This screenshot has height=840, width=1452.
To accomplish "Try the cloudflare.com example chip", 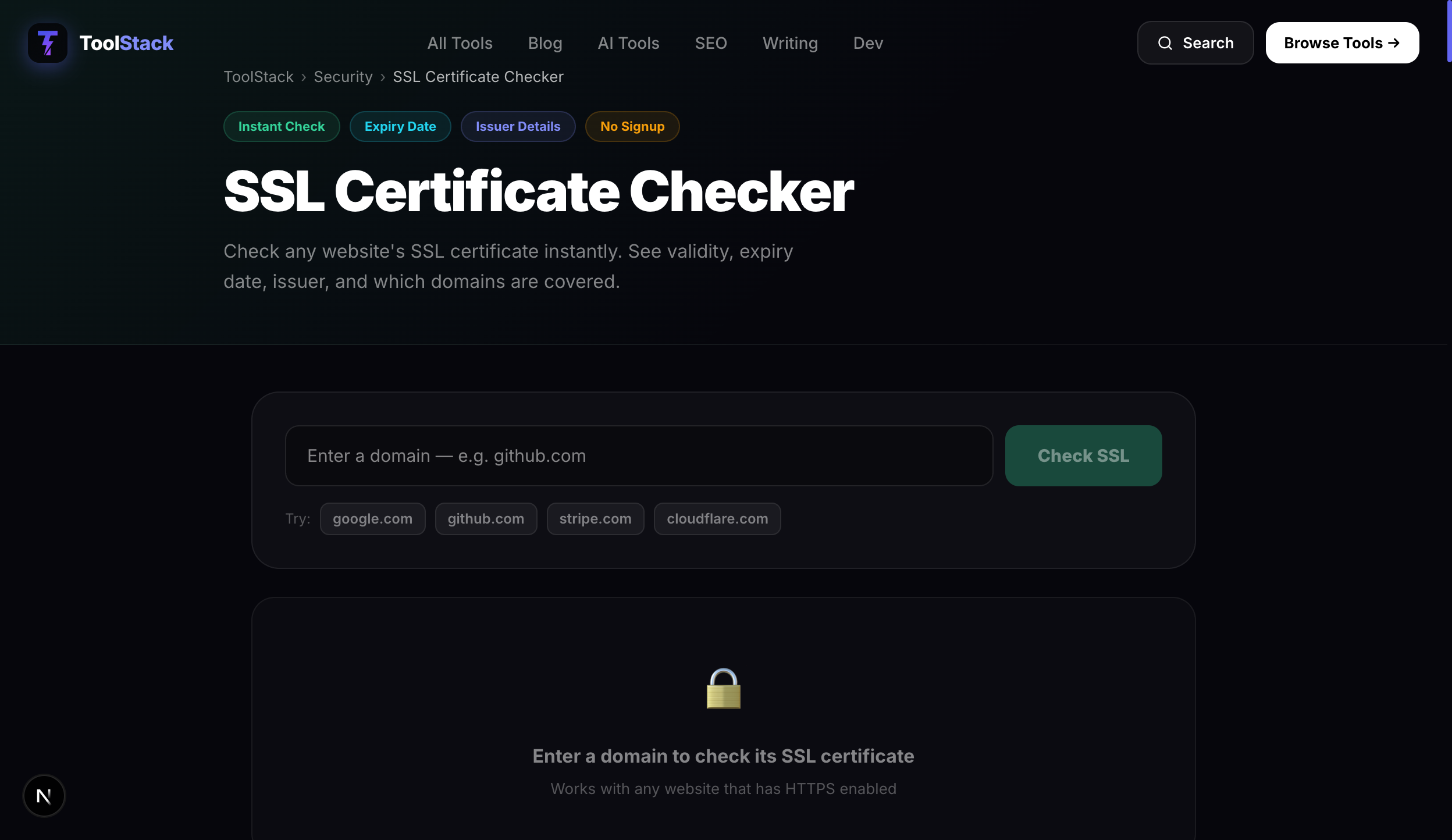I will 717,518.
